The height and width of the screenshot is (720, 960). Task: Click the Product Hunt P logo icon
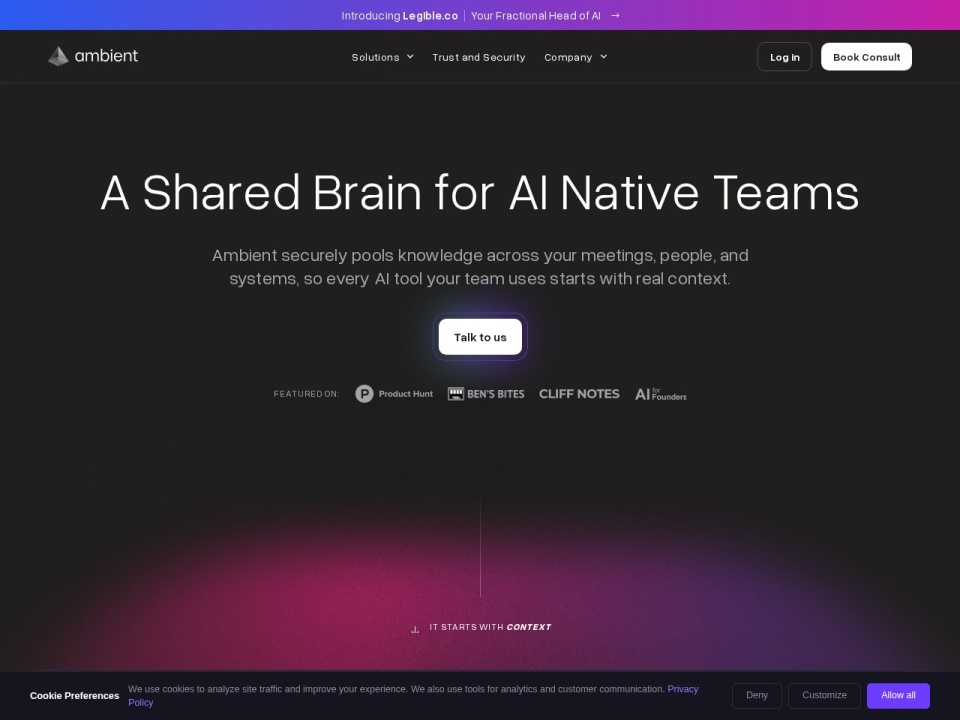point(364,394)
